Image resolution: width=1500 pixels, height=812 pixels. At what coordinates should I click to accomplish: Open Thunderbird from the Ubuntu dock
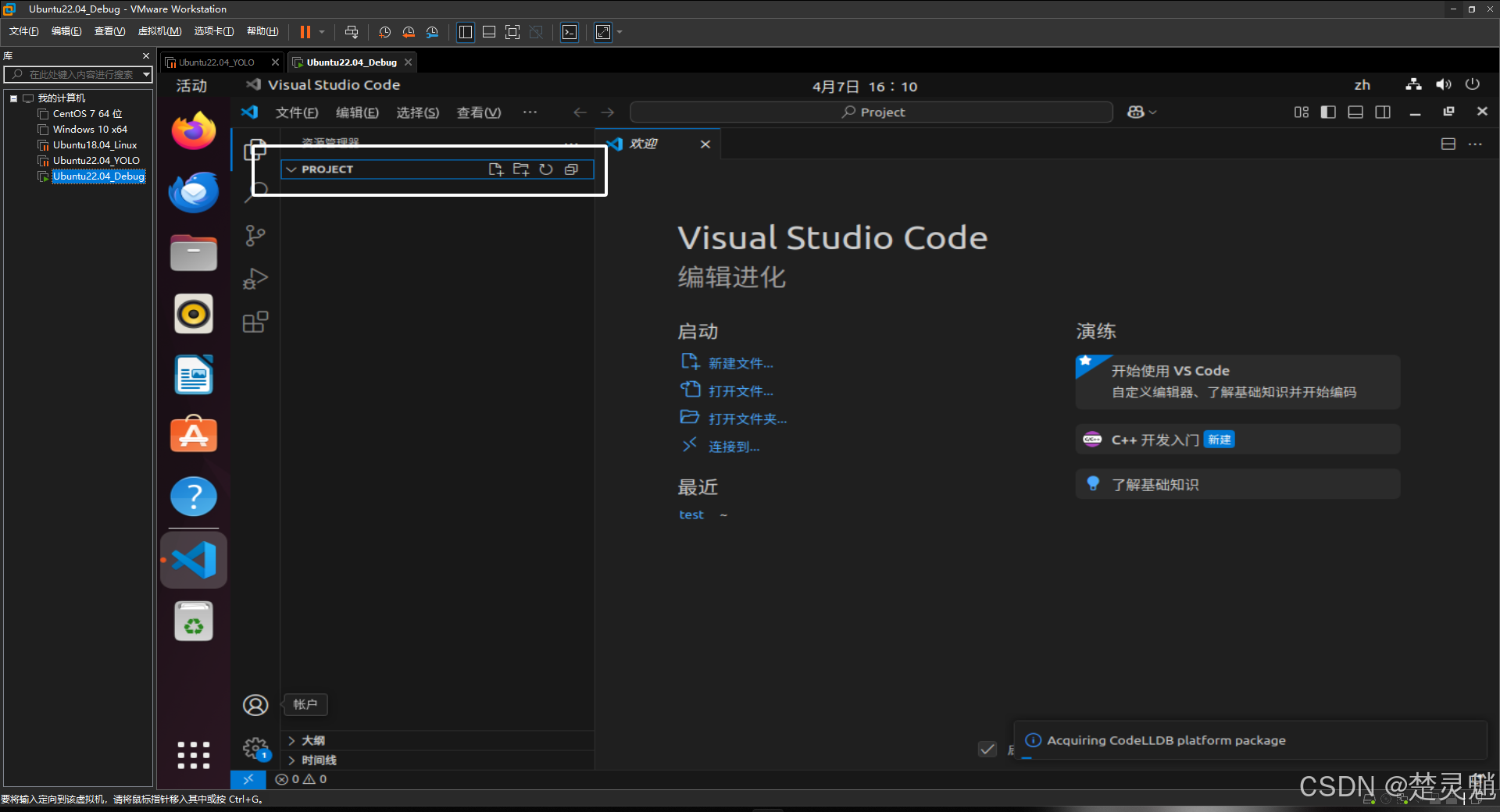tap(194, 191)
